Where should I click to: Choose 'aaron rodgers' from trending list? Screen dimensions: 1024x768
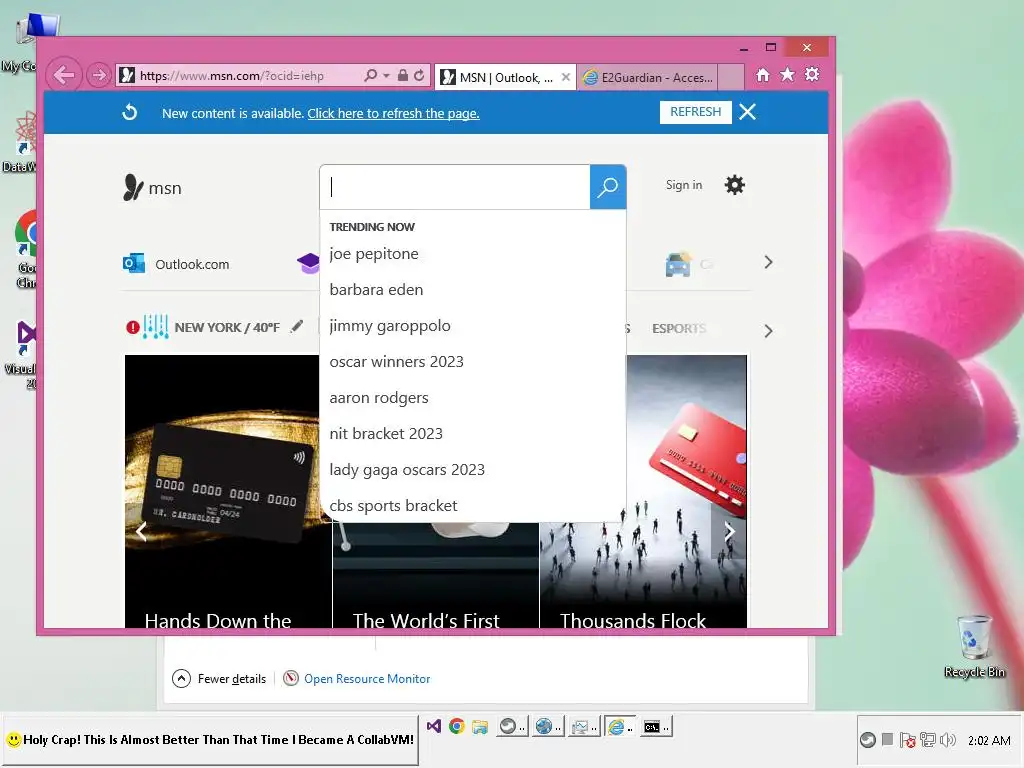pyautogui.click(x=379, y=397)
